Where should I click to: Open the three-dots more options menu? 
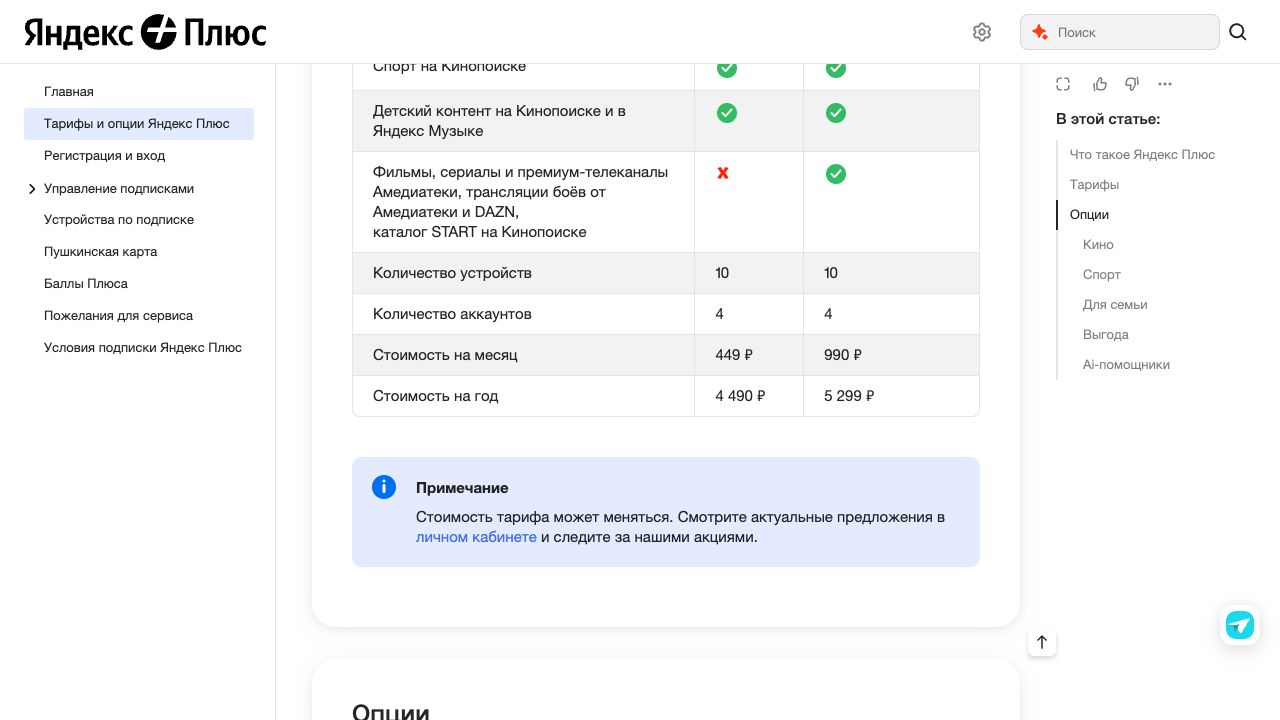click(1165, 84)
